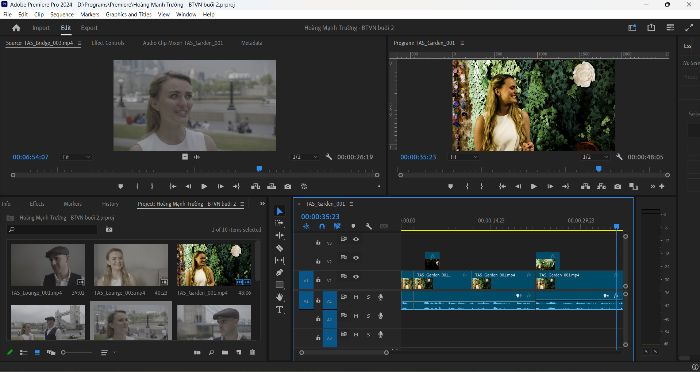Click Extract button in Program monitor

coord(601,186)
